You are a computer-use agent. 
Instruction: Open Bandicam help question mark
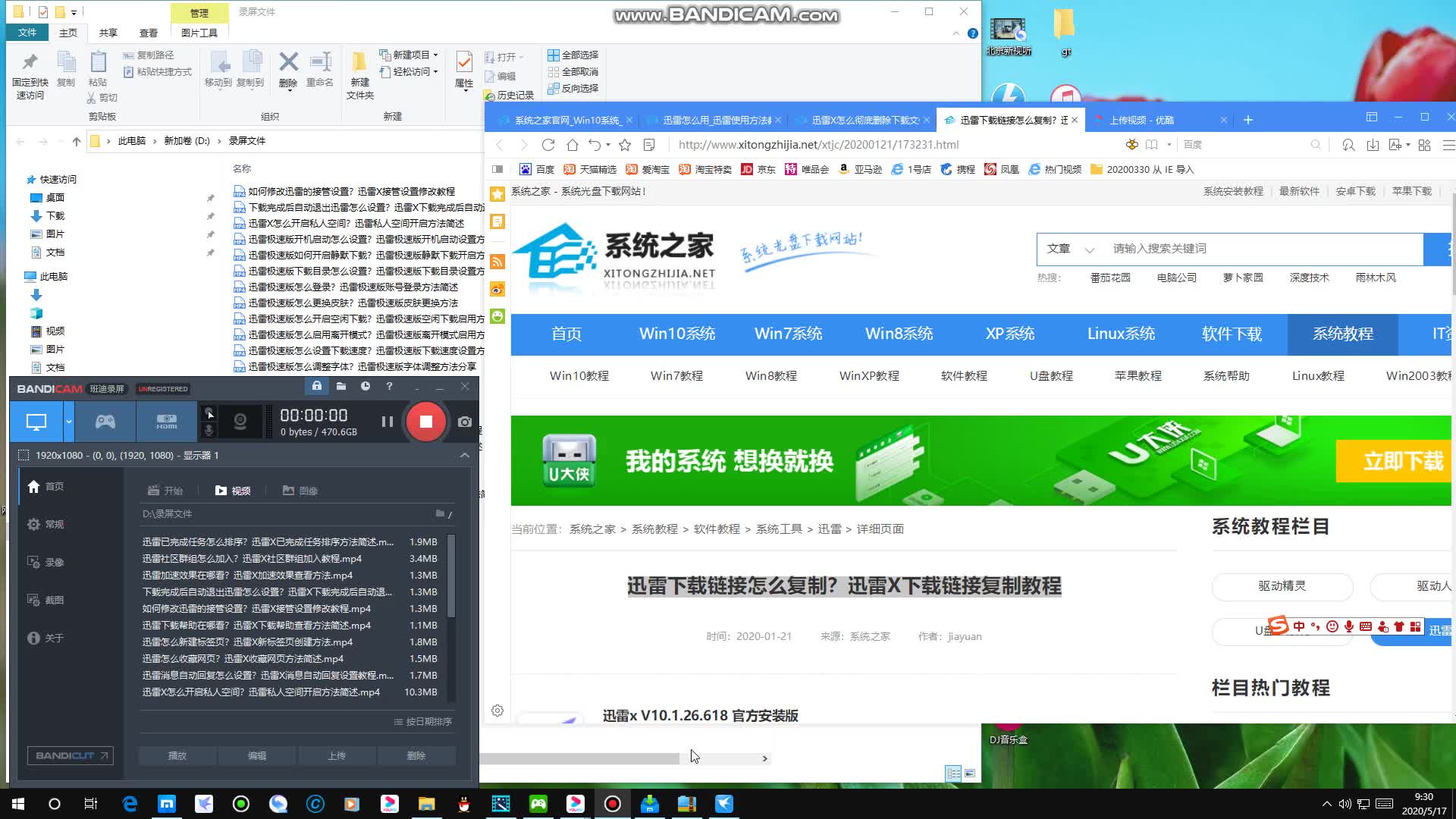click(389, 386)
